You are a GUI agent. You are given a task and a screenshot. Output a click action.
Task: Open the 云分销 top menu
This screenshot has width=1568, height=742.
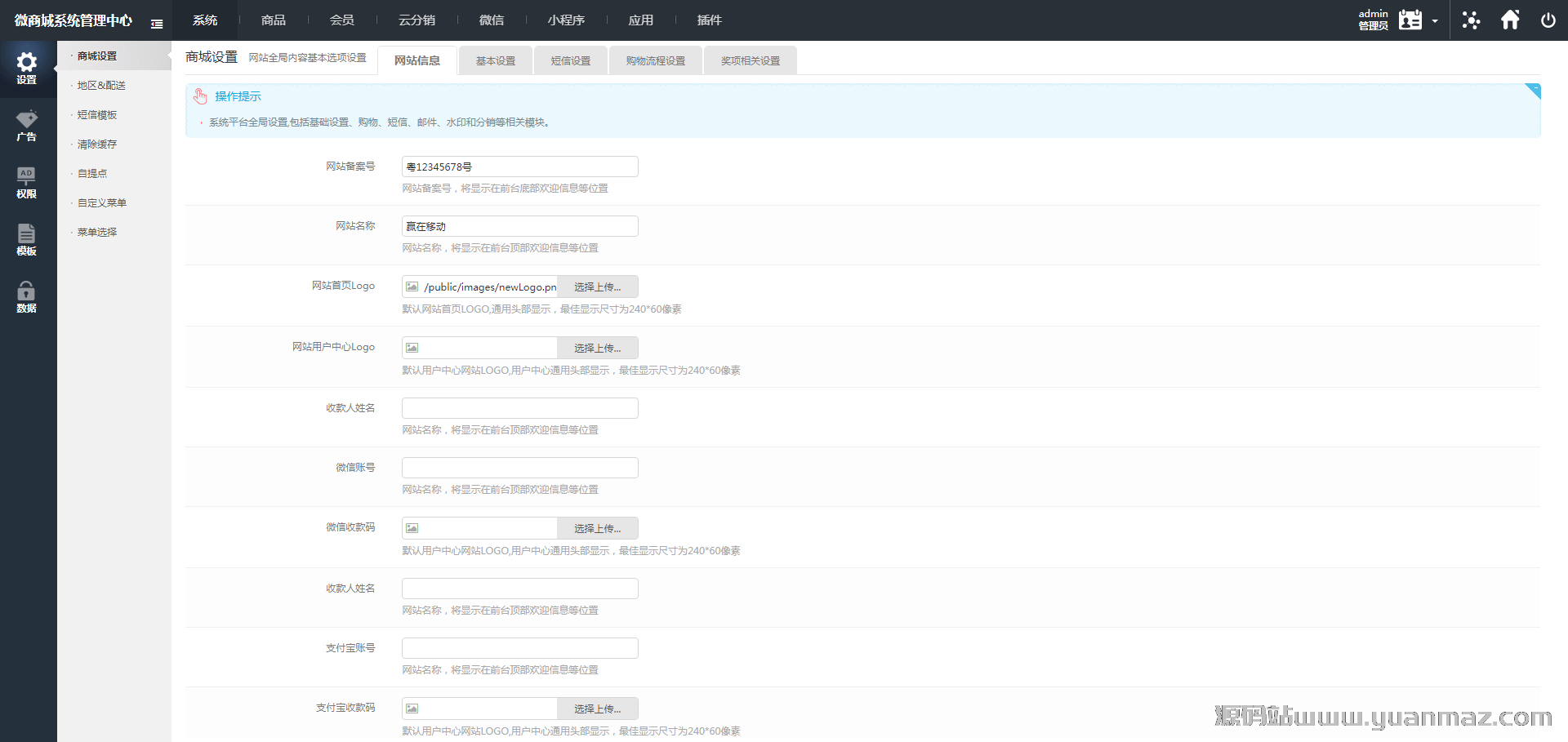pyautogui.click(x=416, y=20)
